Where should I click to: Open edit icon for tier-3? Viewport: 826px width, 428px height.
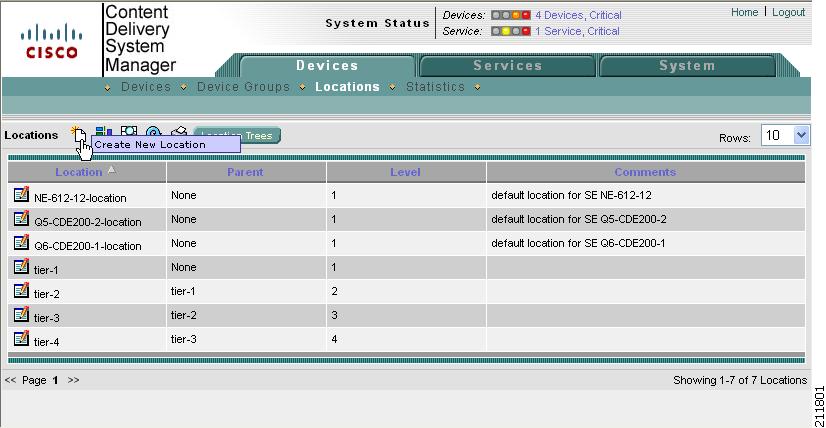pyautogui.click(x=22, y=314)
